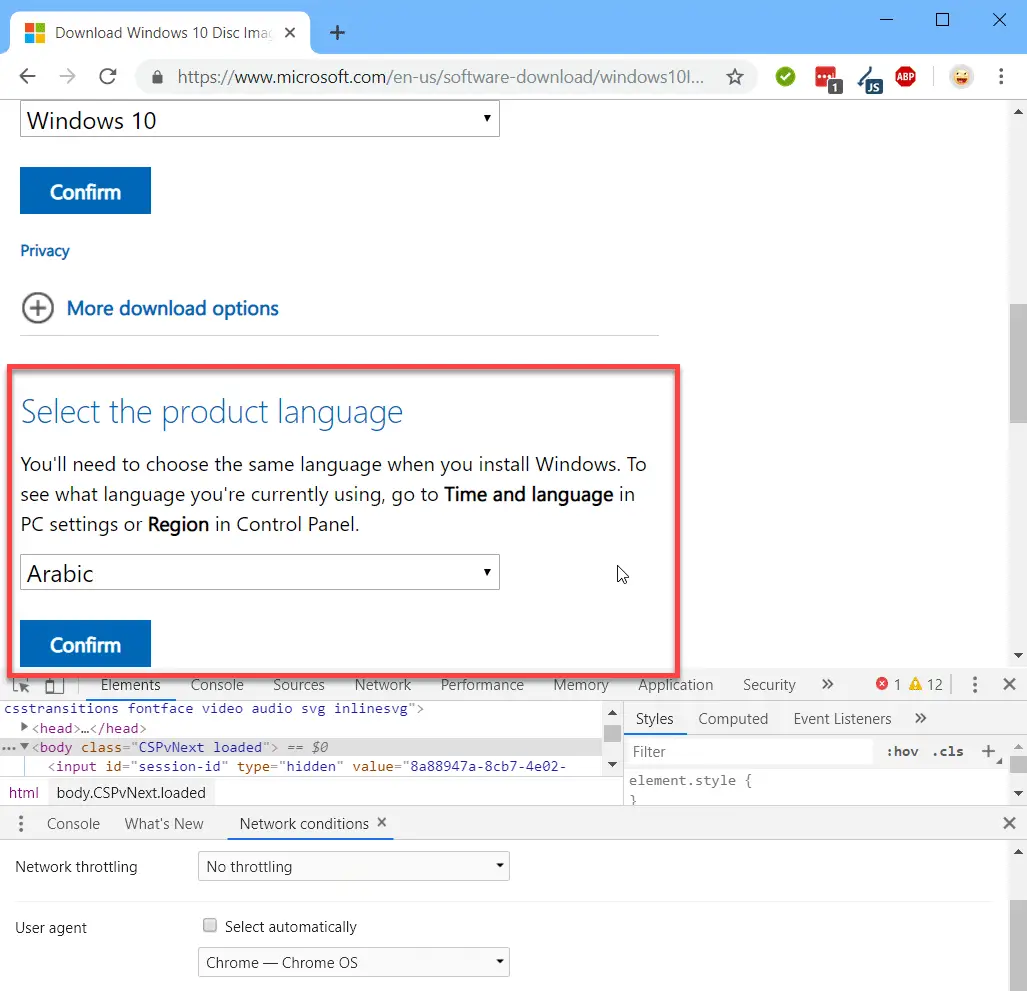
Task: Show more DevTools panels chevron
Action: tap(828, 684)
